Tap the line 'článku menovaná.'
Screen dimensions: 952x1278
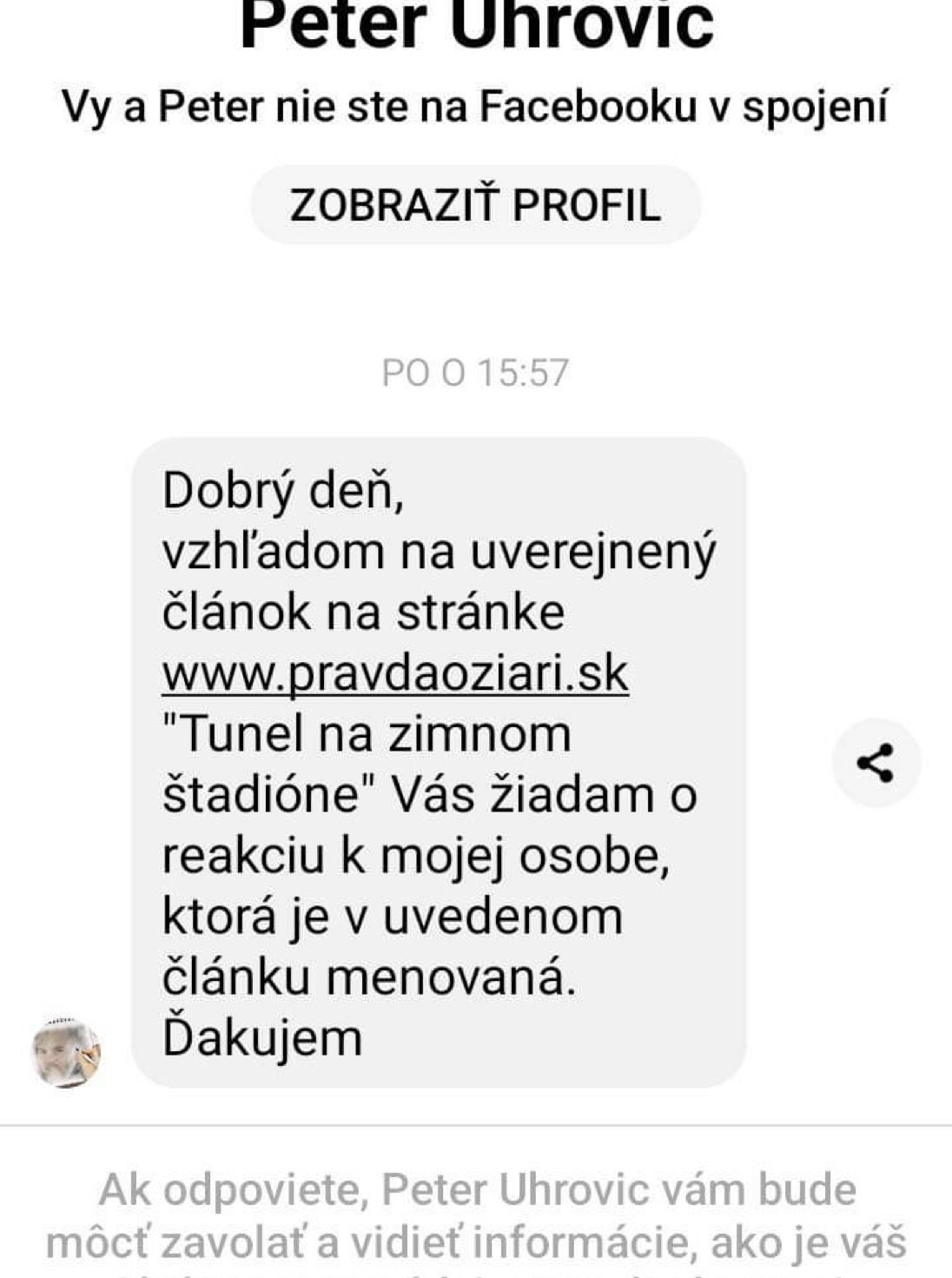[x=369, y=977]
